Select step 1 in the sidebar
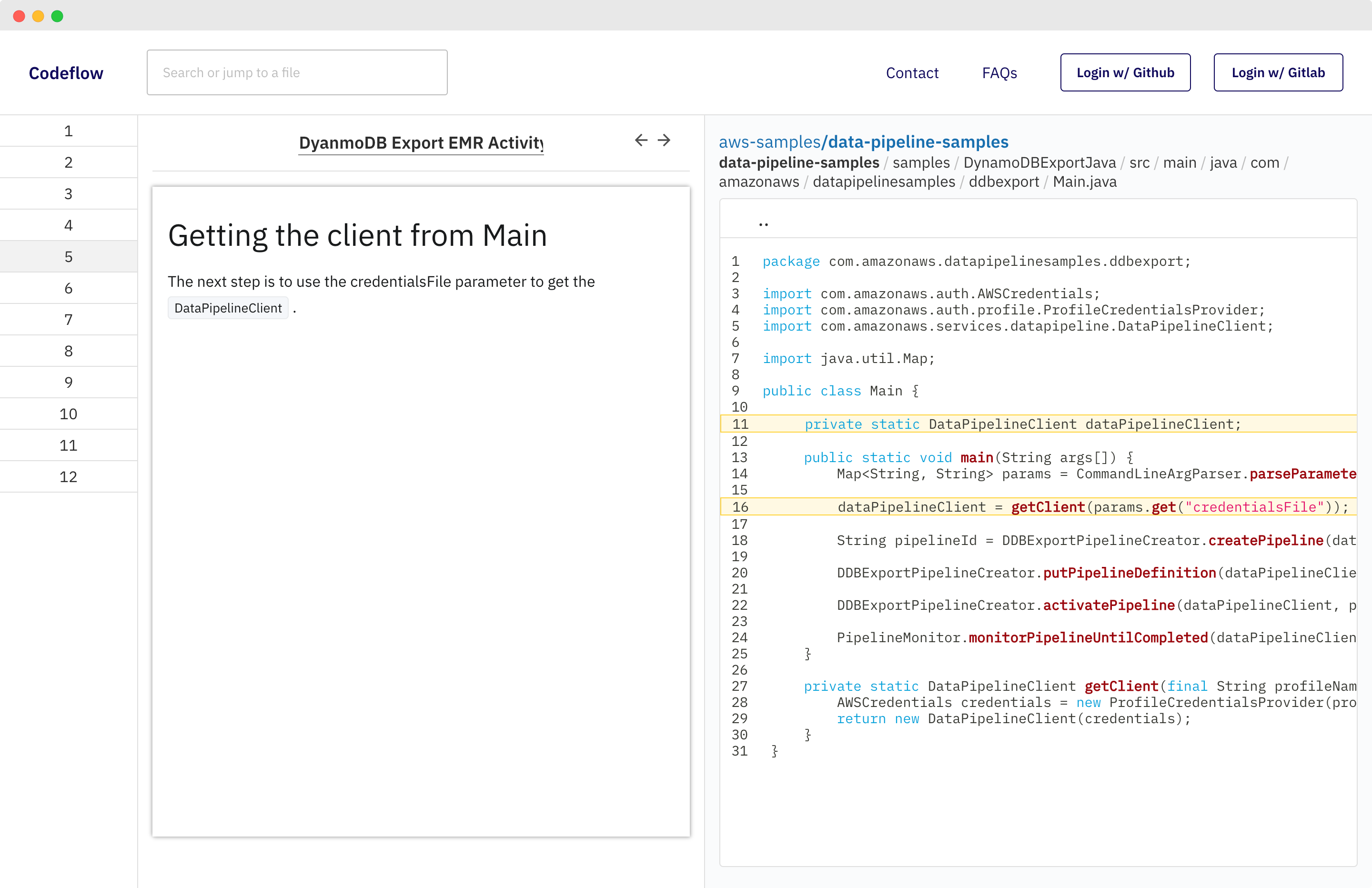 point(69,131)
